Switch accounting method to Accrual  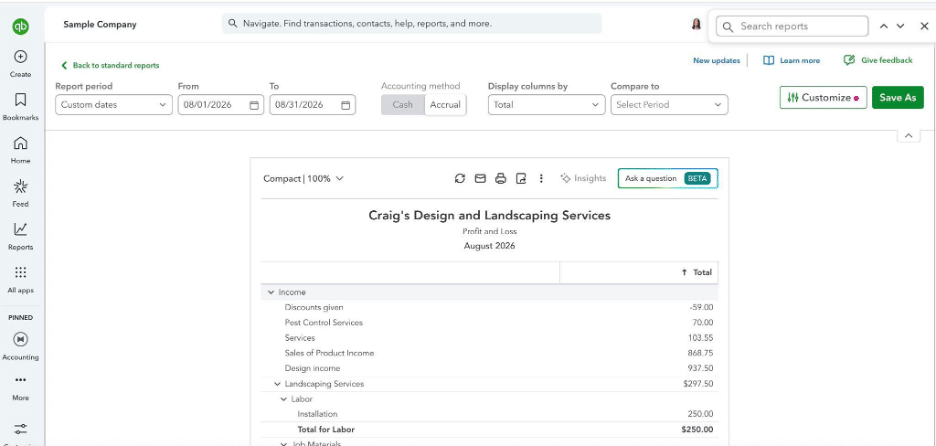[x=445, y=104]
